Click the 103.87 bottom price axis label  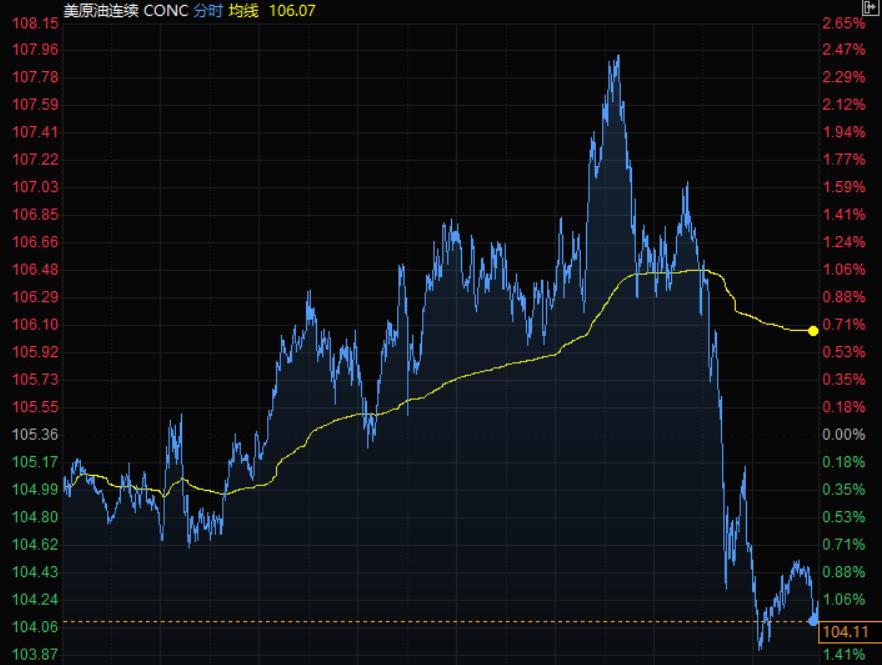[32, 654]
